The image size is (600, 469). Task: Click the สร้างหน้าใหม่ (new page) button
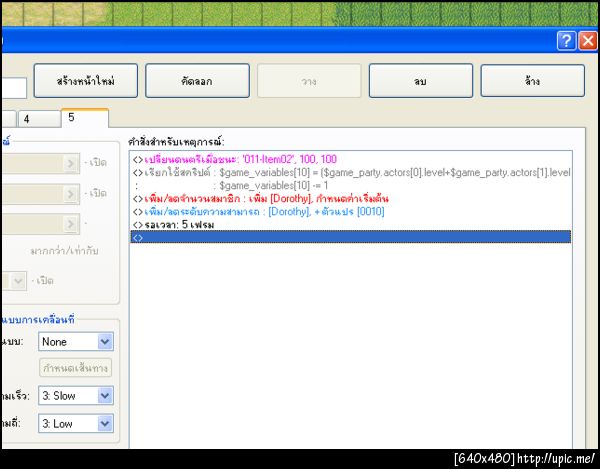tap(86, 81)
